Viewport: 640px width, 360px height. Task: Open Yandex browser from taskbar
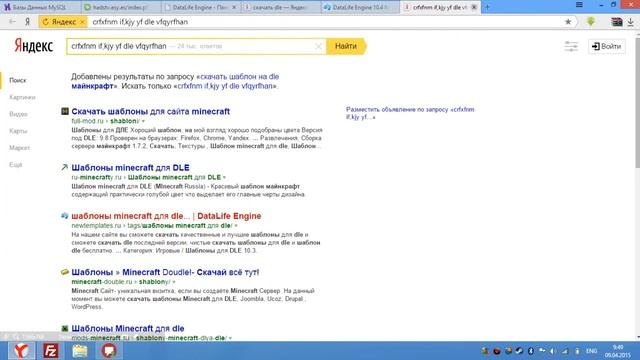[21, 351]
